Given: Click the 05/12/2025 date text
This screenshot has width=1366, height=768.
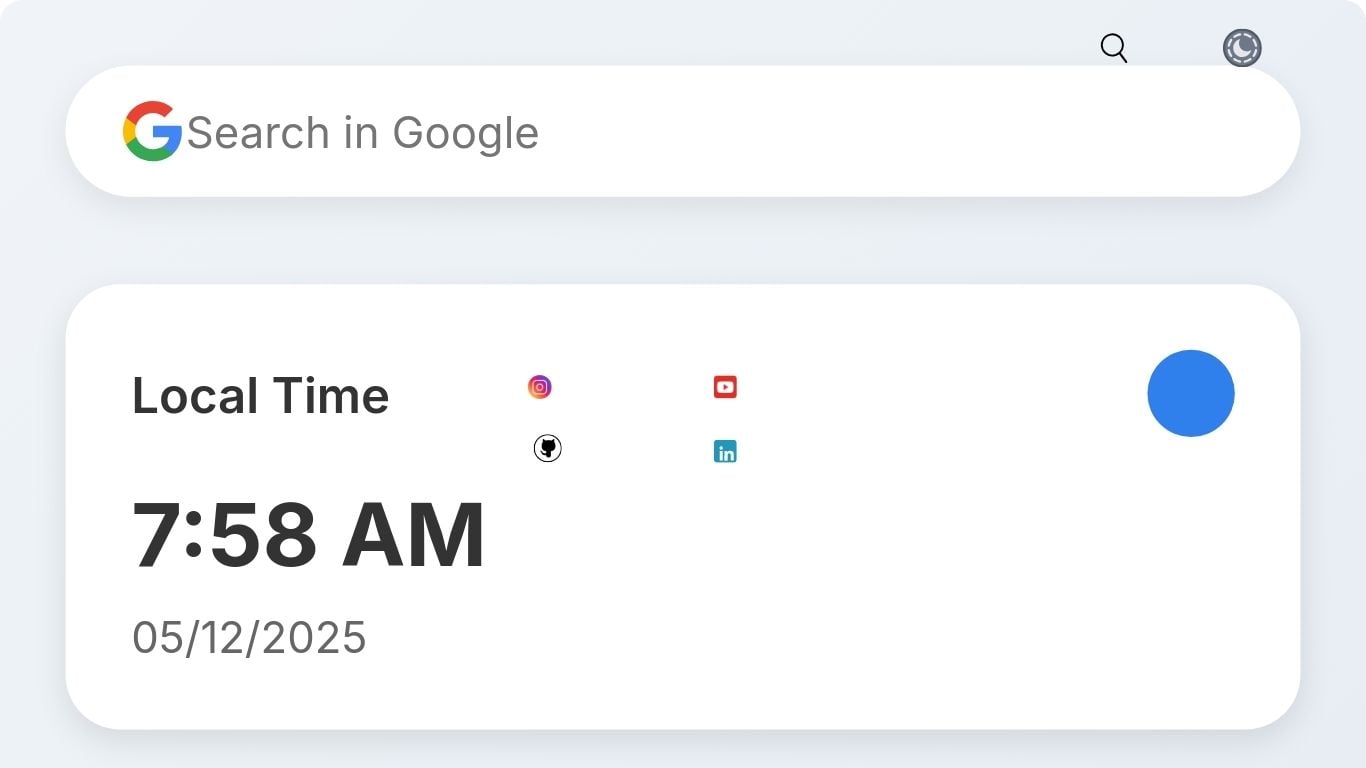Looking at the screenshot, I should point(249,637).
